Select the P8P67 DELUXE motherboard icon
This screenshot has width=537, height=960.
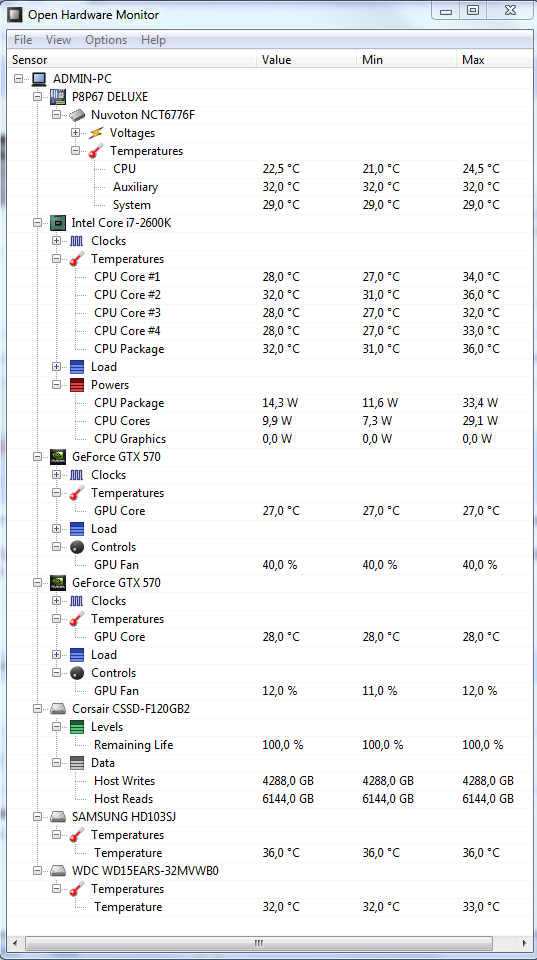click(58, 97)
